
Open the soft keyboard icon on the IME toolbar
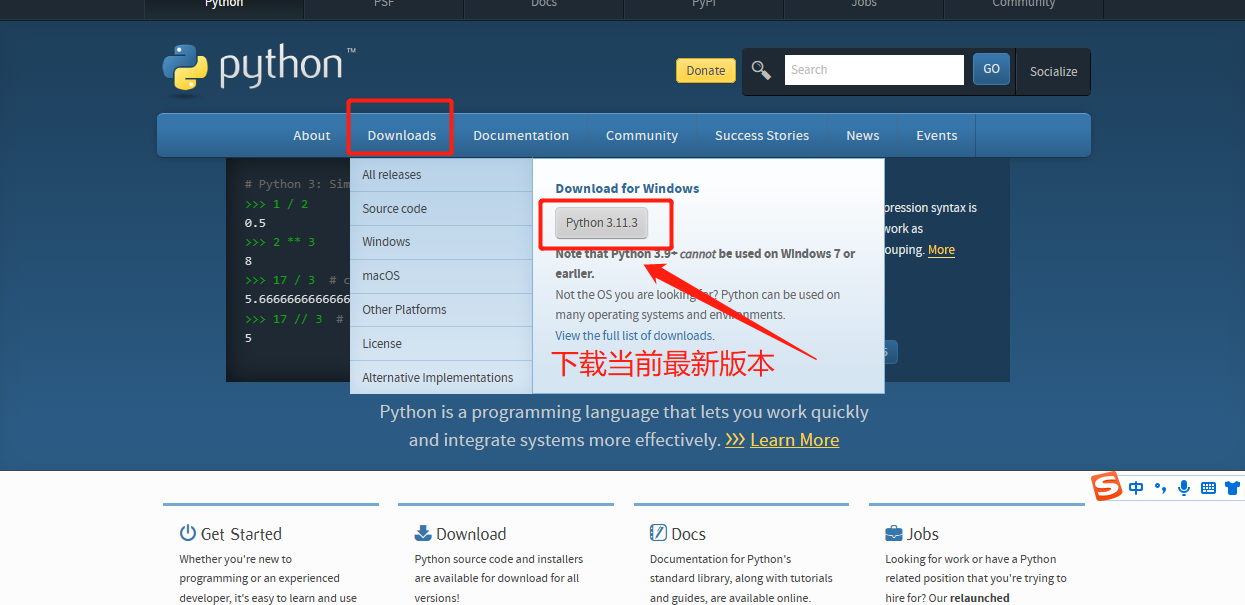pos(1208,488)
